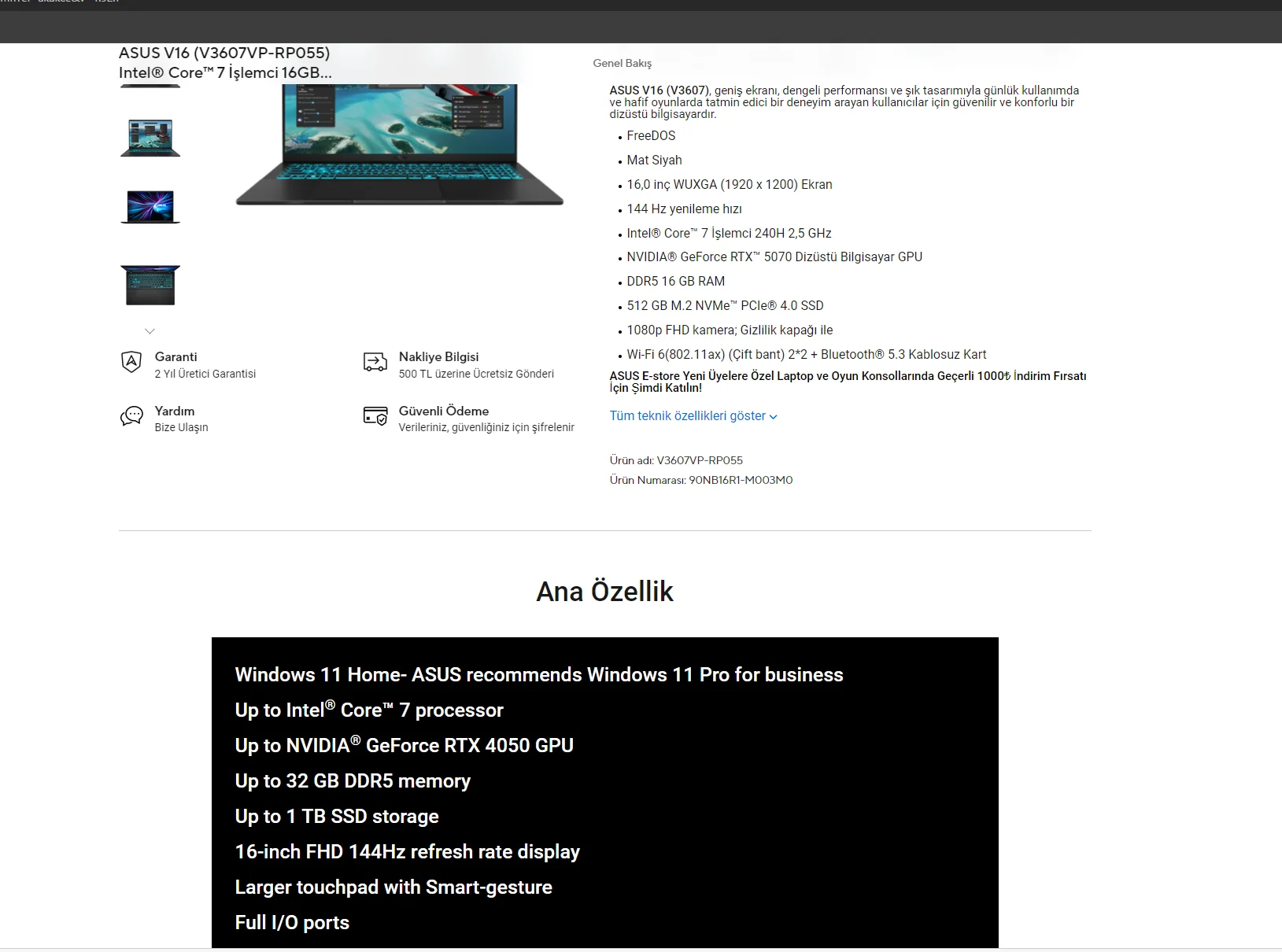This screenshot has height=952, width=1282.
Task: Click the 1080p FHD kamera spec
Action: 730,330
